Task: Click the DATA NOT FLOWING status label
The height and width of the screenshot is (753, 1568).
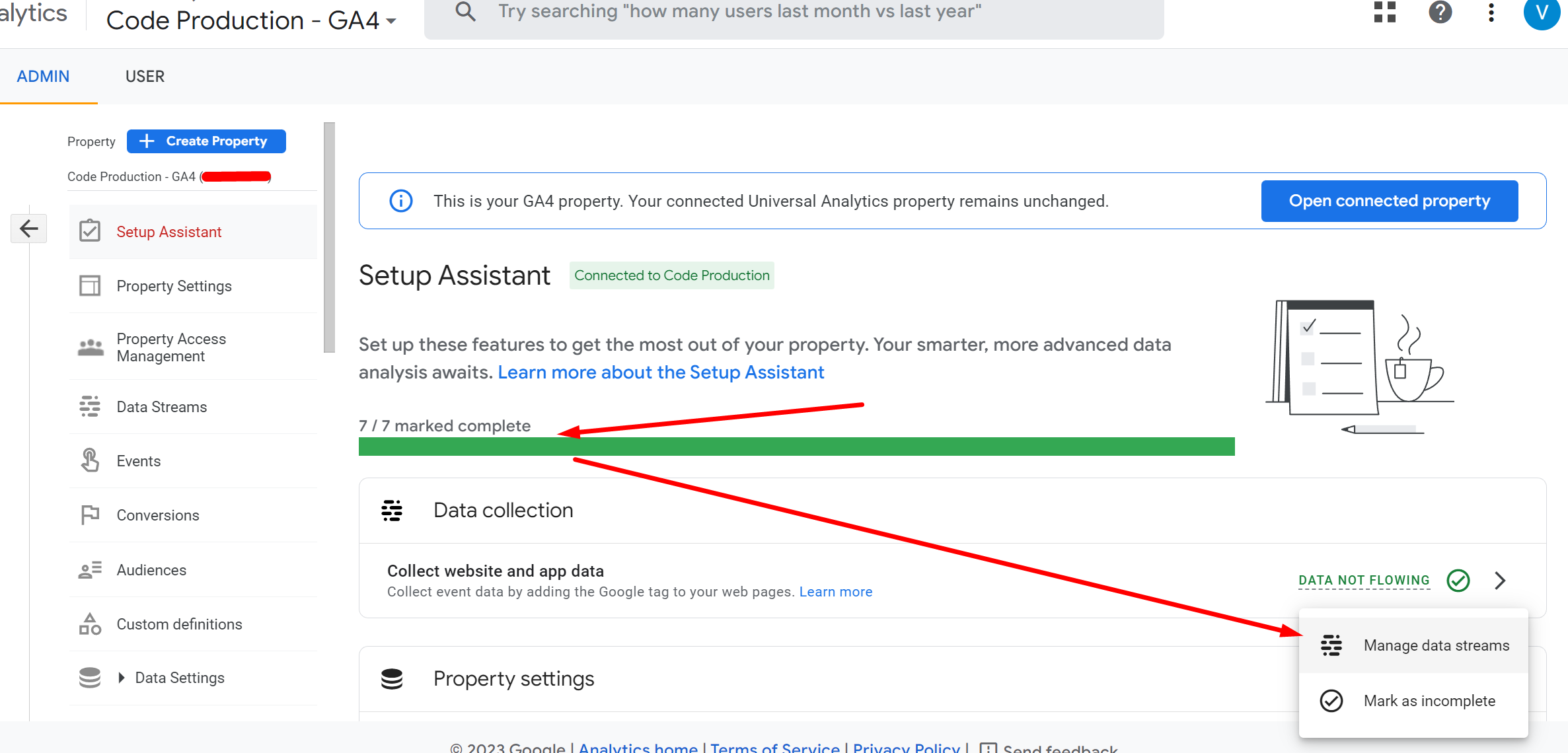Action: 1364,581
